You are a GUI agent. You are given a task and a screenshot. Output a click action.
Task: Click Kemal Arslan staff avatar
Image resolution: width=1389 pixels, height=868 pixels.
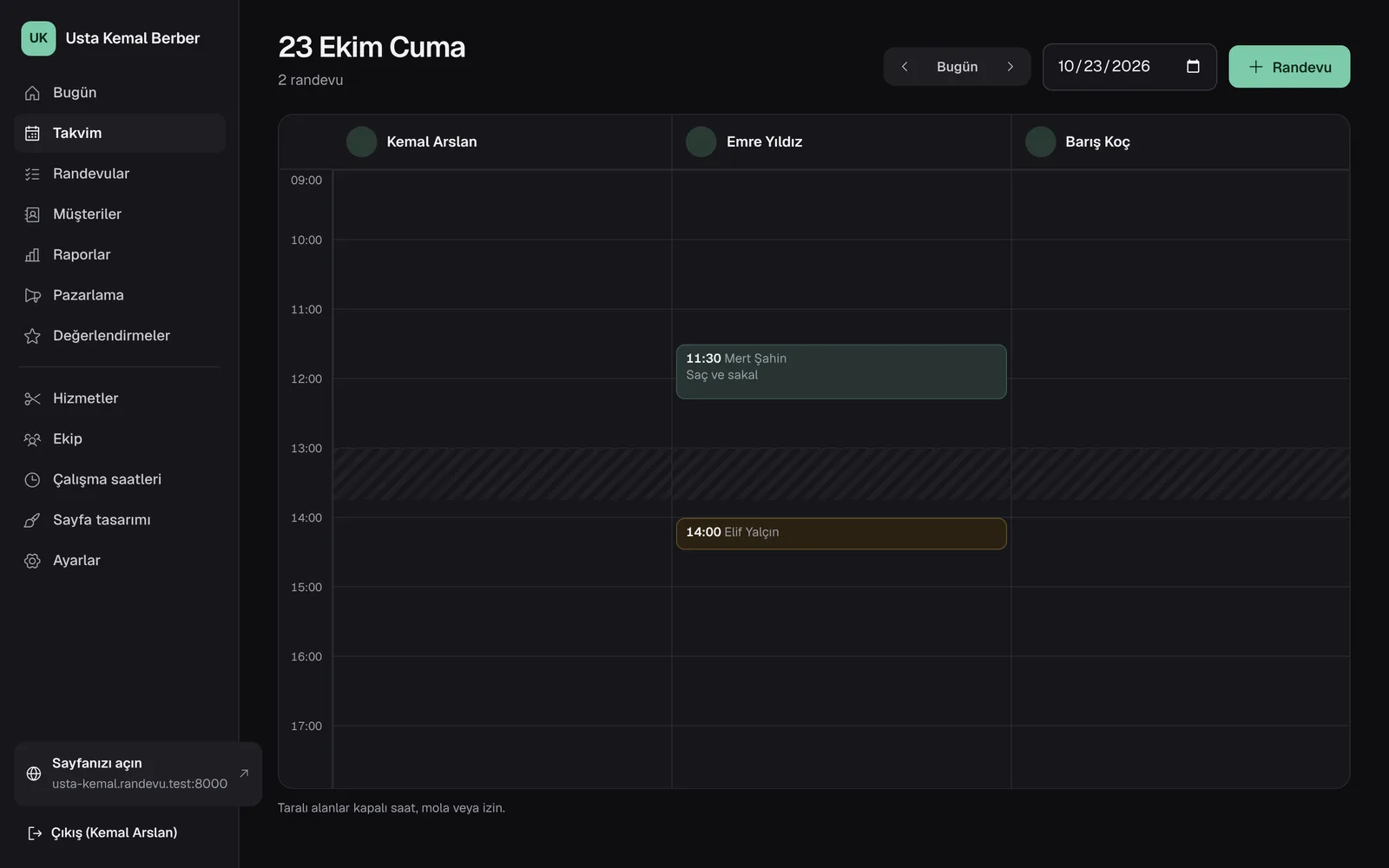(361, 141)
